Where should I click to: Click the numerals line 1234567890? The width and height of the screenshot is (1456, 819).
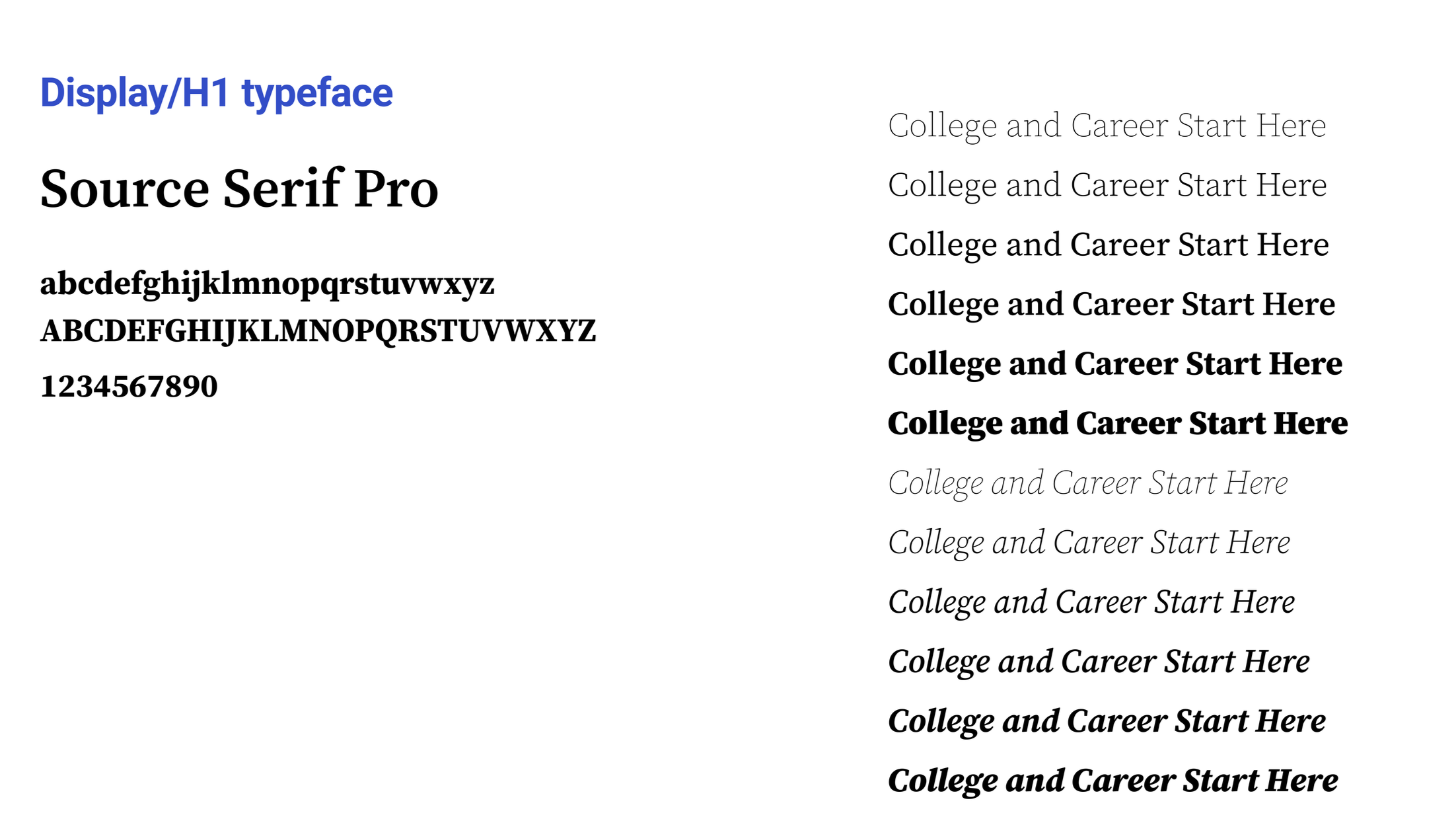click(x=129, y=387)
